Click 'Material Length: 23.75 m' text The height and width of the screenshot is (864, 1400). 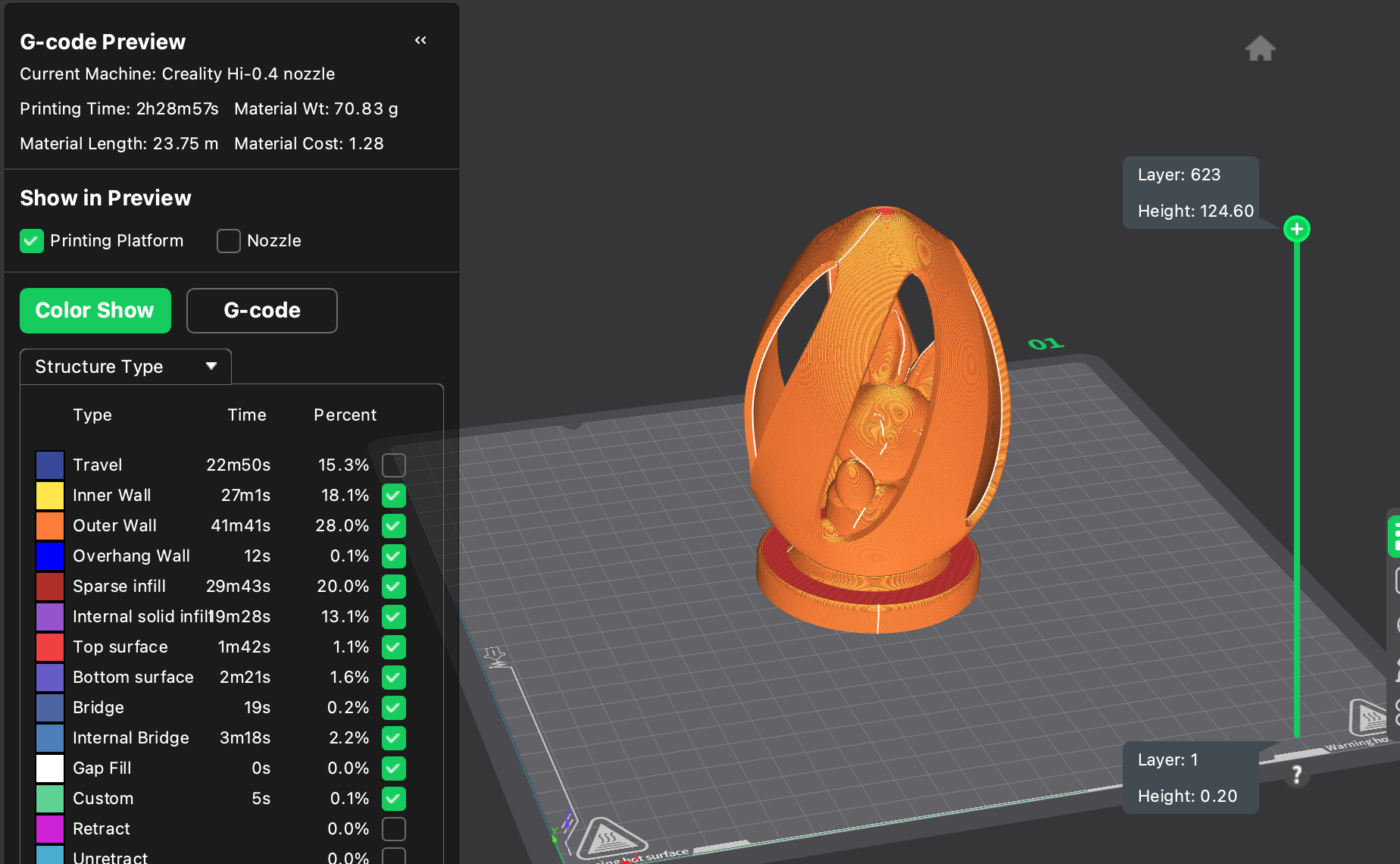click(119, 144)
